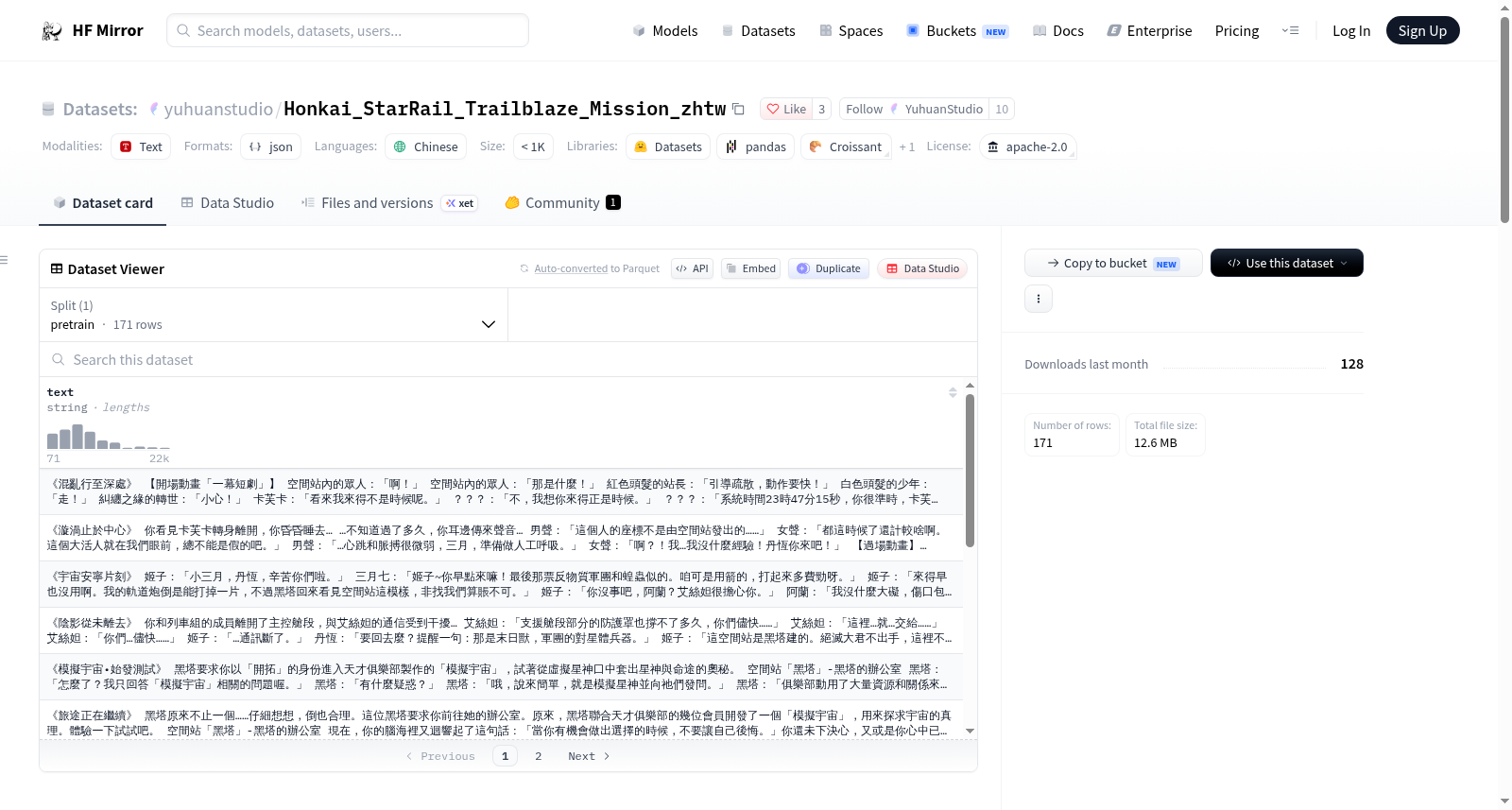
Task: Click the Text modality tag
Action: (x=141, y=146)
